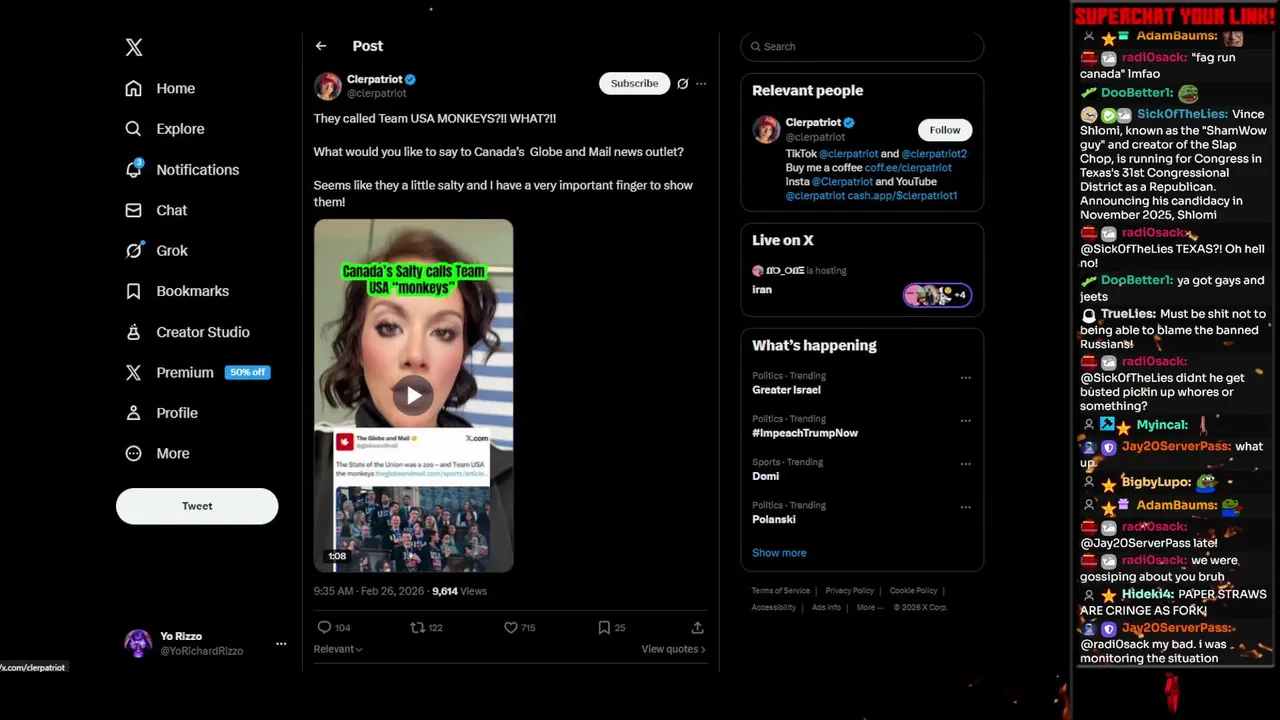Bookmark the post with bookmark icon

pos(604,627)
